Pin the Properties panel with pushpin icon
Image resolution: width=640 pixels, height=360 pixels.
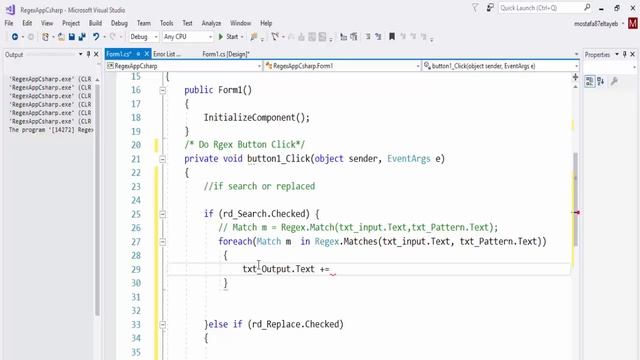pos(624,54)
